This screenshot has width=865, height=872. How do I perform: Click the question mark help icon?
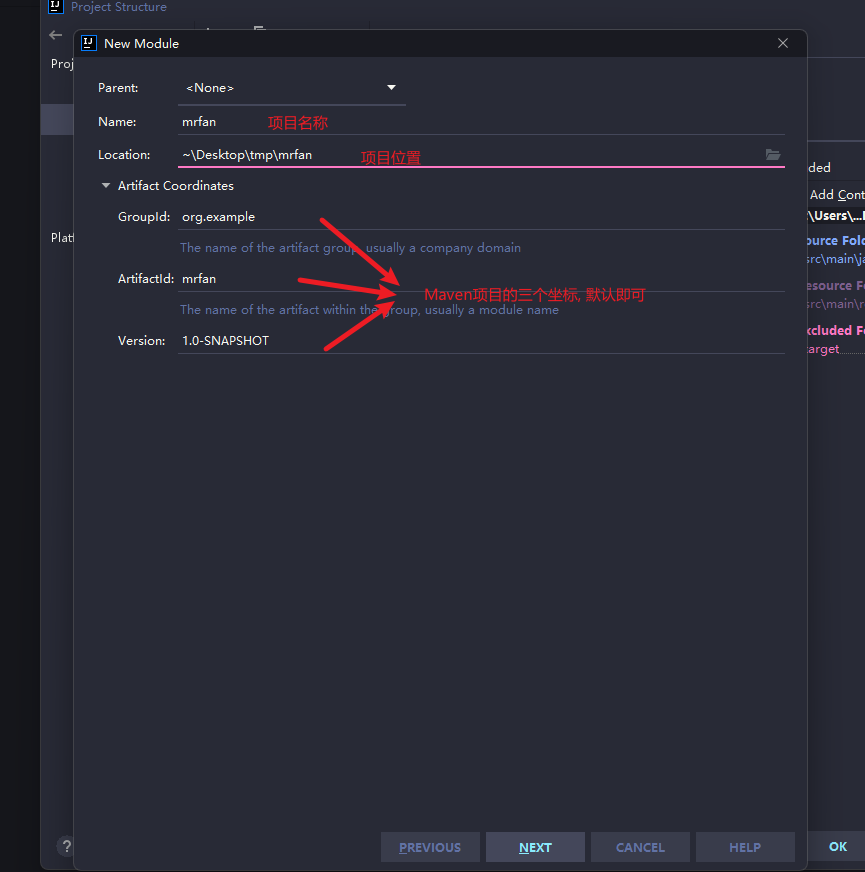(x=66, y=846)
